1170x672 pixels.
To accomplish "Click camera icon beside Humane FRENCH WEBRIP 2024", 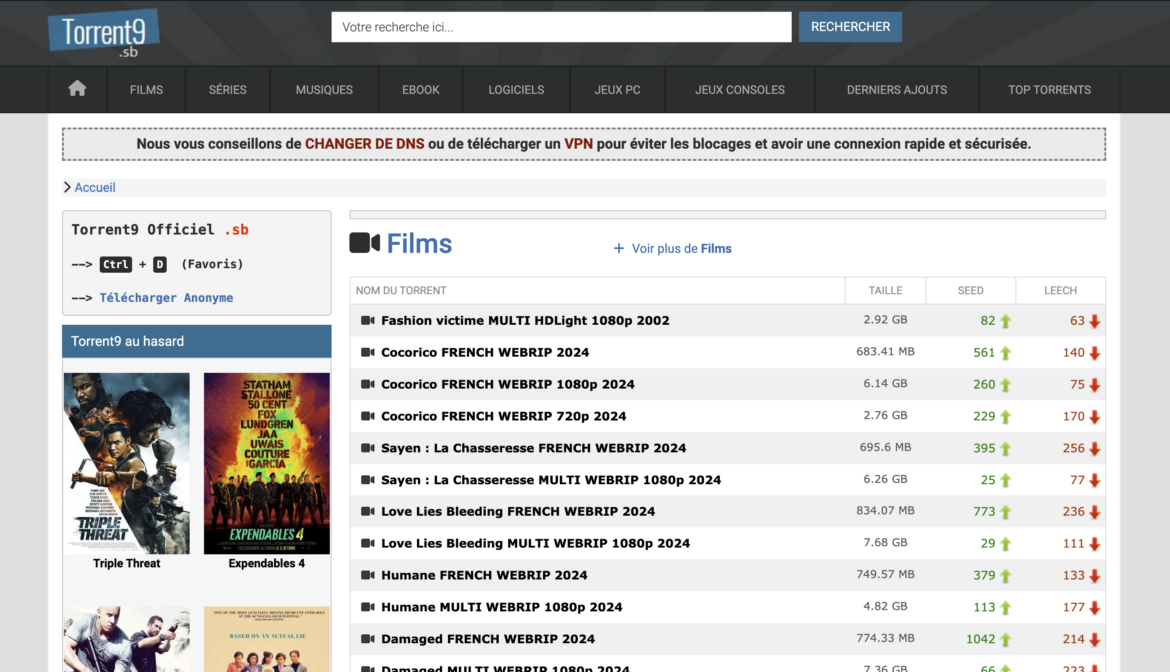I will 367,575.
